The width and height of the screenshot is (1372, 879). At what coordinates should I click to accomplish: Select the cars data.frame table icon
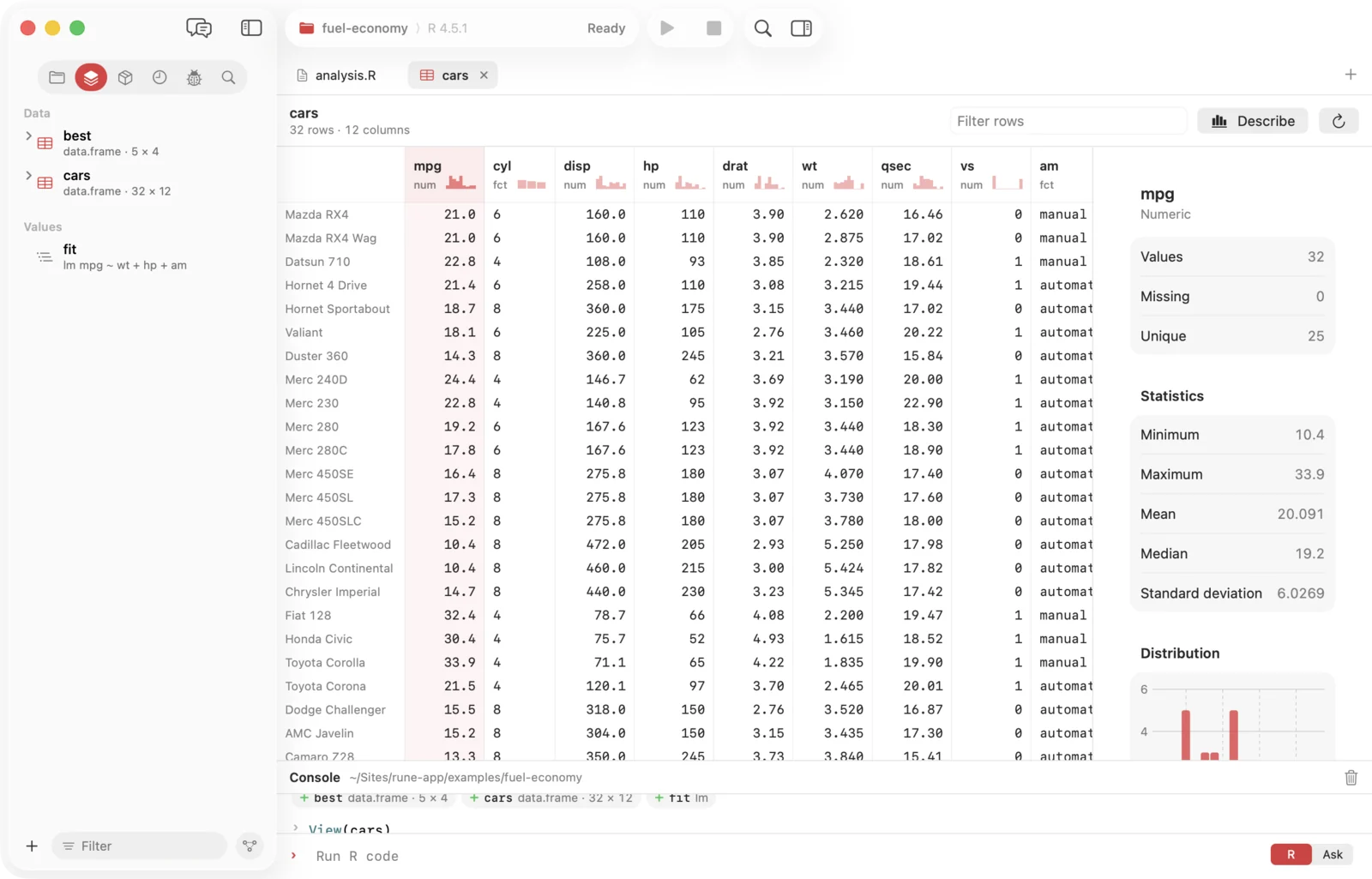[45, 183]
